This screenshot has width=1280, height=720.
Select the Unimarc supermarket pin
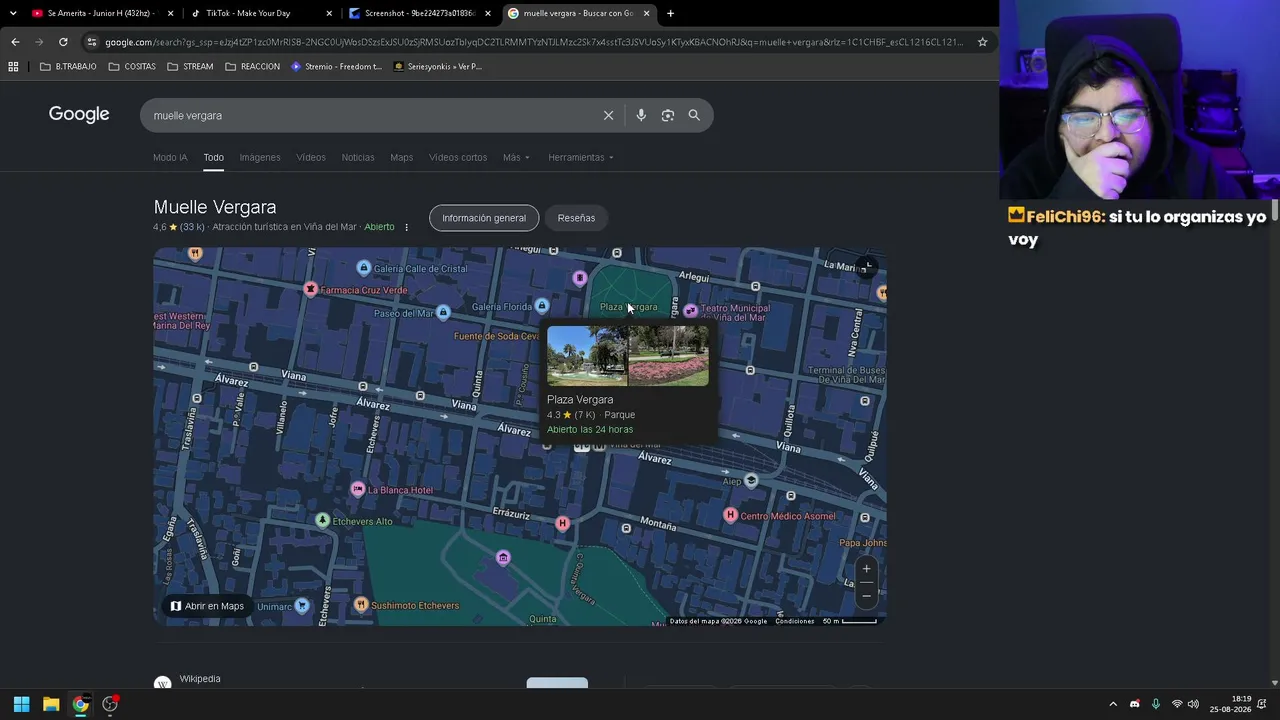tap(302, 605)
